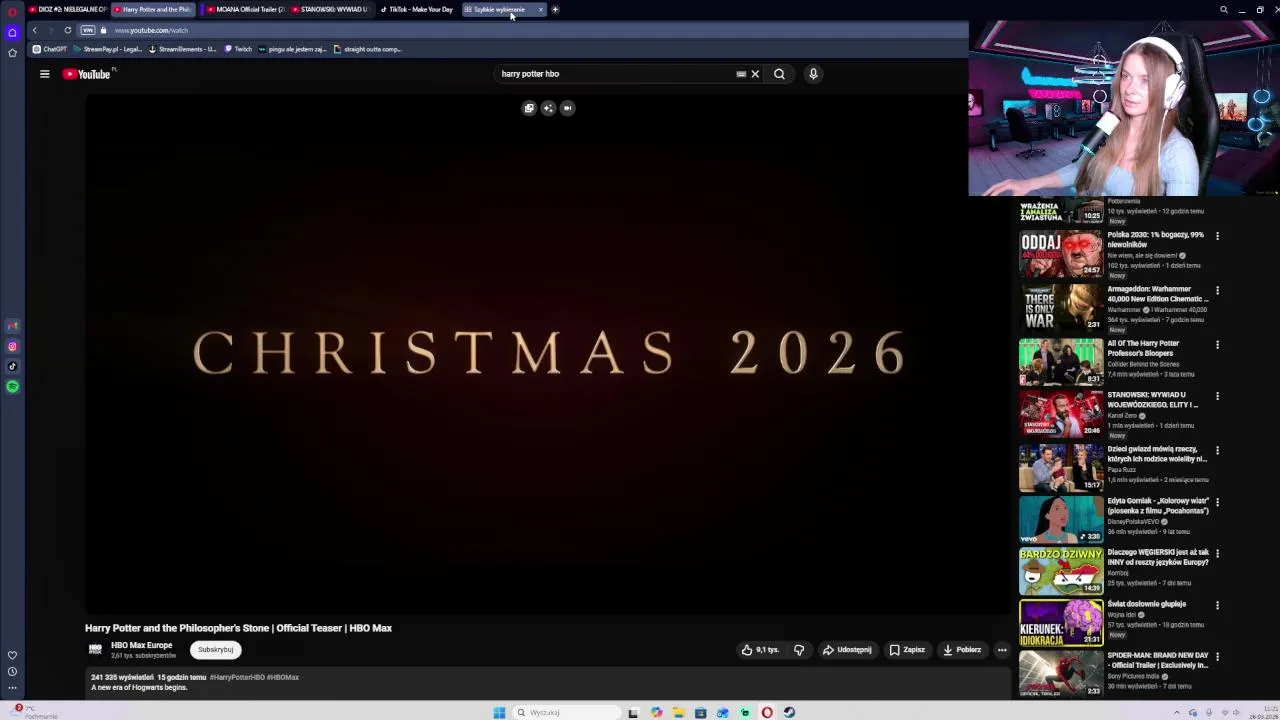Reload the page with refresh icon

[68, 30]
